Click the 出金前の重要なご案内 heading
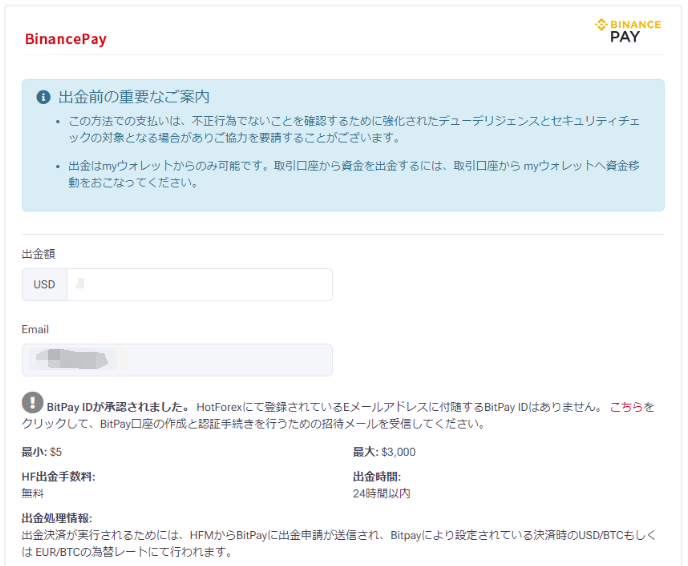The image size is (688, 566). 134,97
